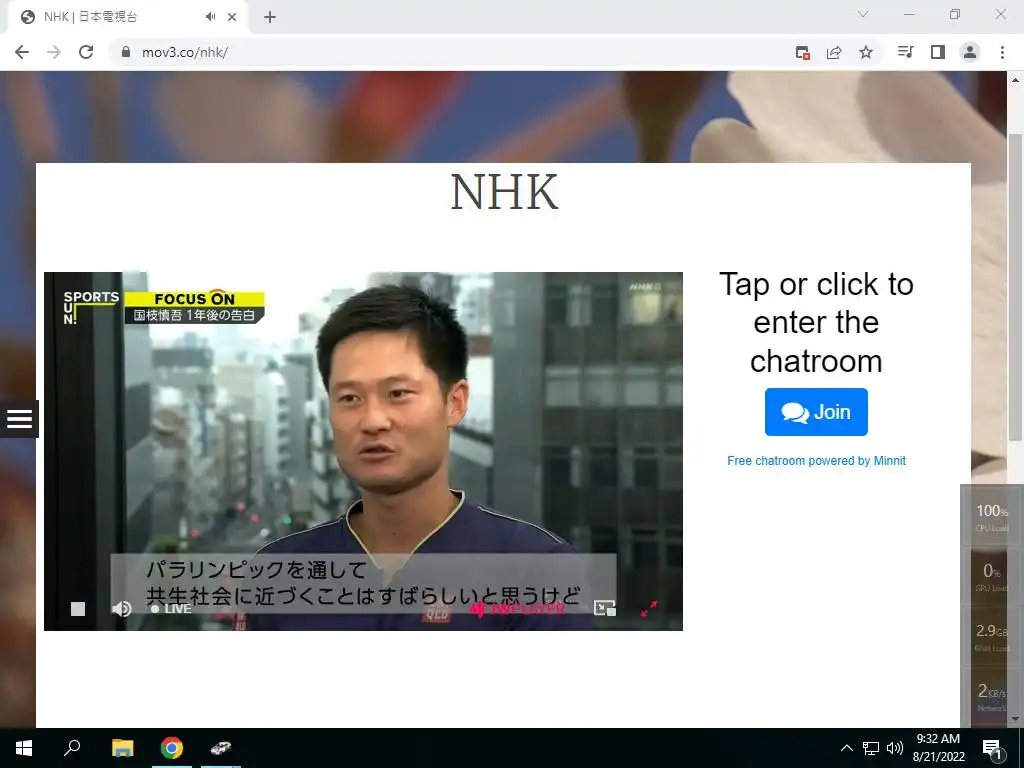
Task: Mute the video player volume icon
Action: point(121,609)
